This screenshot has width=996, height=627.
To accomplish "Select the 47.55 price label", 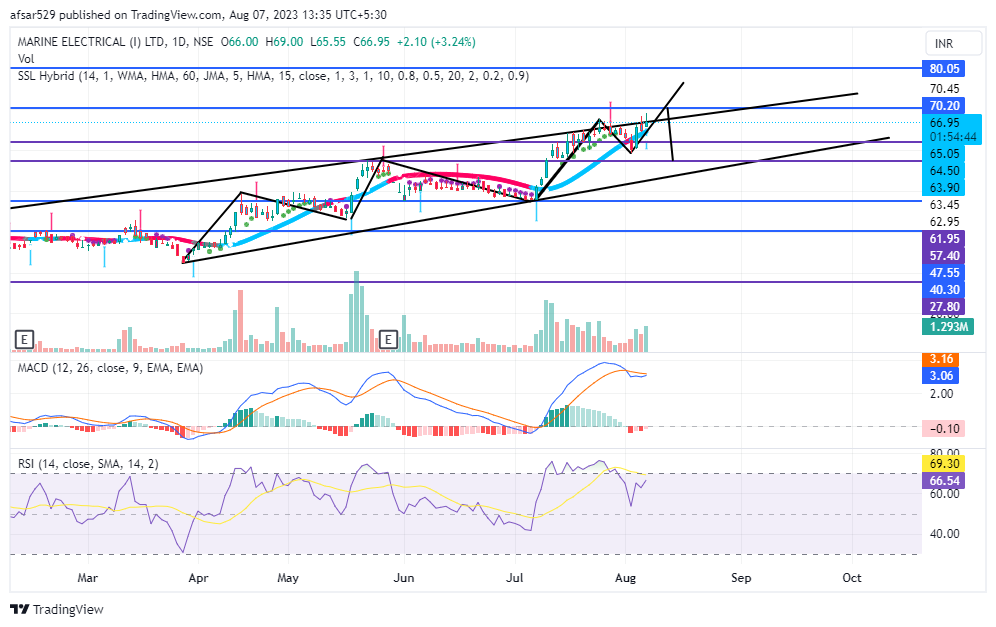I will coord(944,273).
